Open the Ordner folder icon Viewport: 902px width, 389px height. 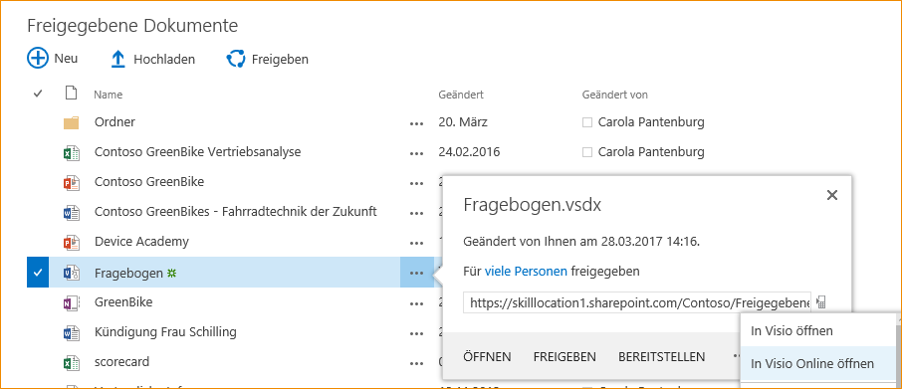click(x=71, y=123)
